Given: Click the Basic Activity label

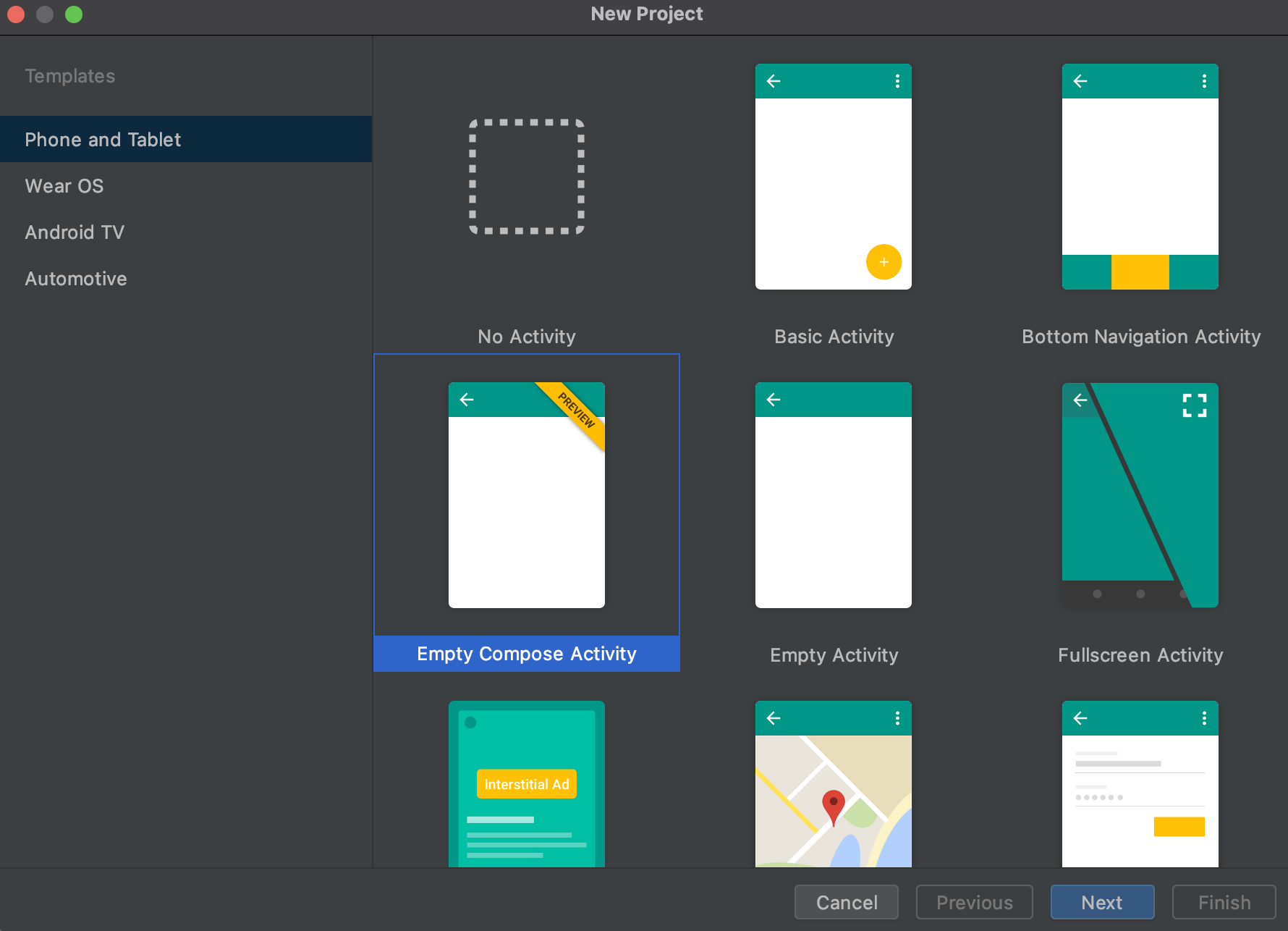Looking at the screenshot, I should tap(834, 337).
